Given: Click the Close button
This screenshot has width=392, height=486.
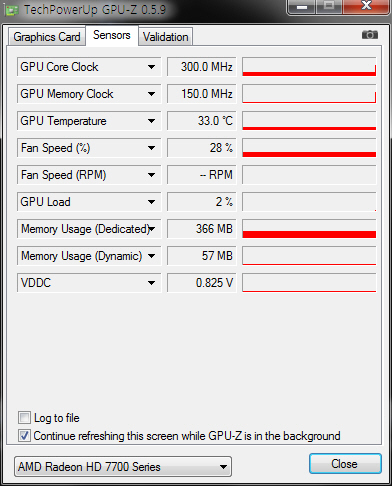Looking at the screenshot, I should [345, 464].
